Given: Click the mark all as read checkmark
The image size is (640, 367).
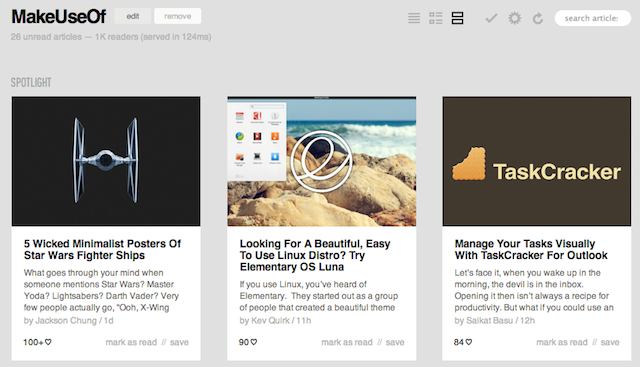Looking at the screenshot, I should tap(491, 18).
